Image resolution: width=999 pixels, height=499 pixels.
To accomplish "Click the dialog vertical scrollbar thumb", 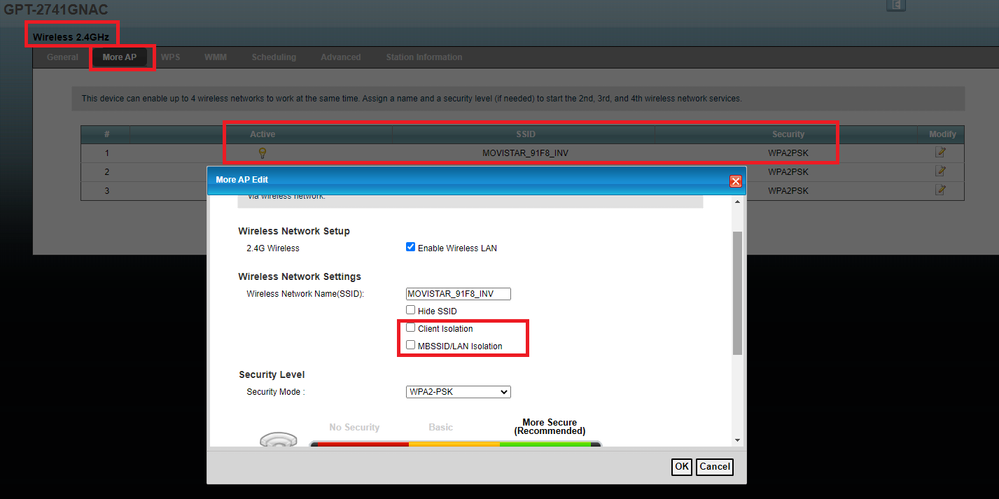I will pos(737,293).
